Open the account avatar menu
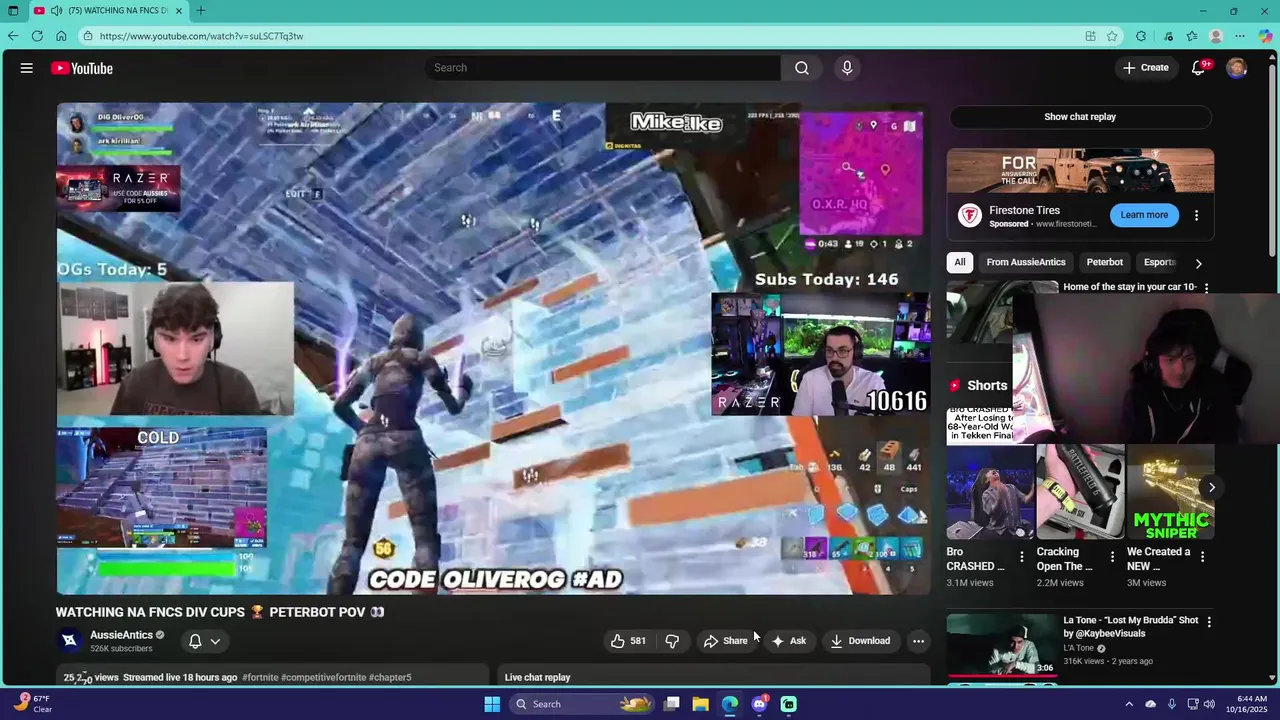The height and width of the screenshot is (720, 1280). pyautogui.click(x=1237, y=68)
